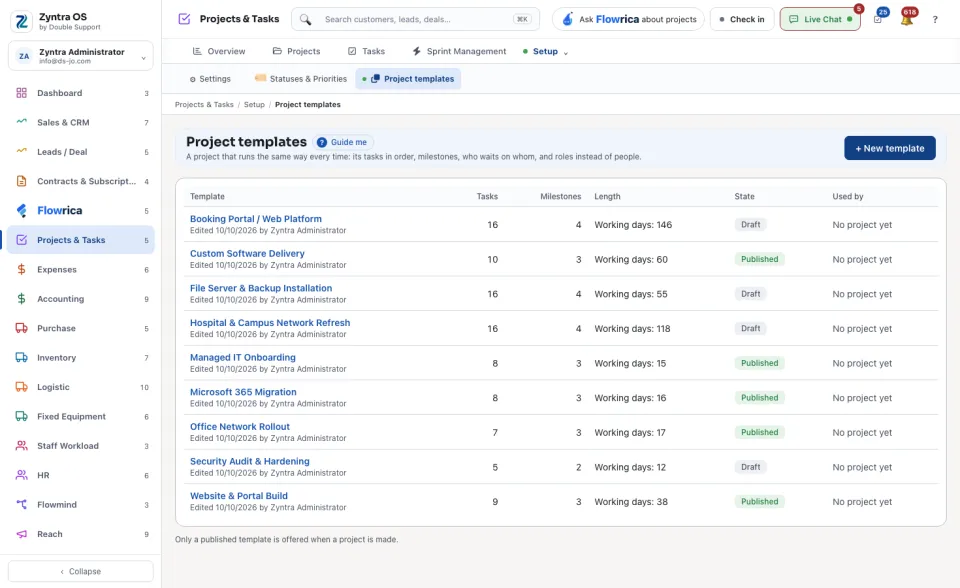Open the Contracts & Subscriptions document icon
960x588 pixels.
(x=21, y=181)
